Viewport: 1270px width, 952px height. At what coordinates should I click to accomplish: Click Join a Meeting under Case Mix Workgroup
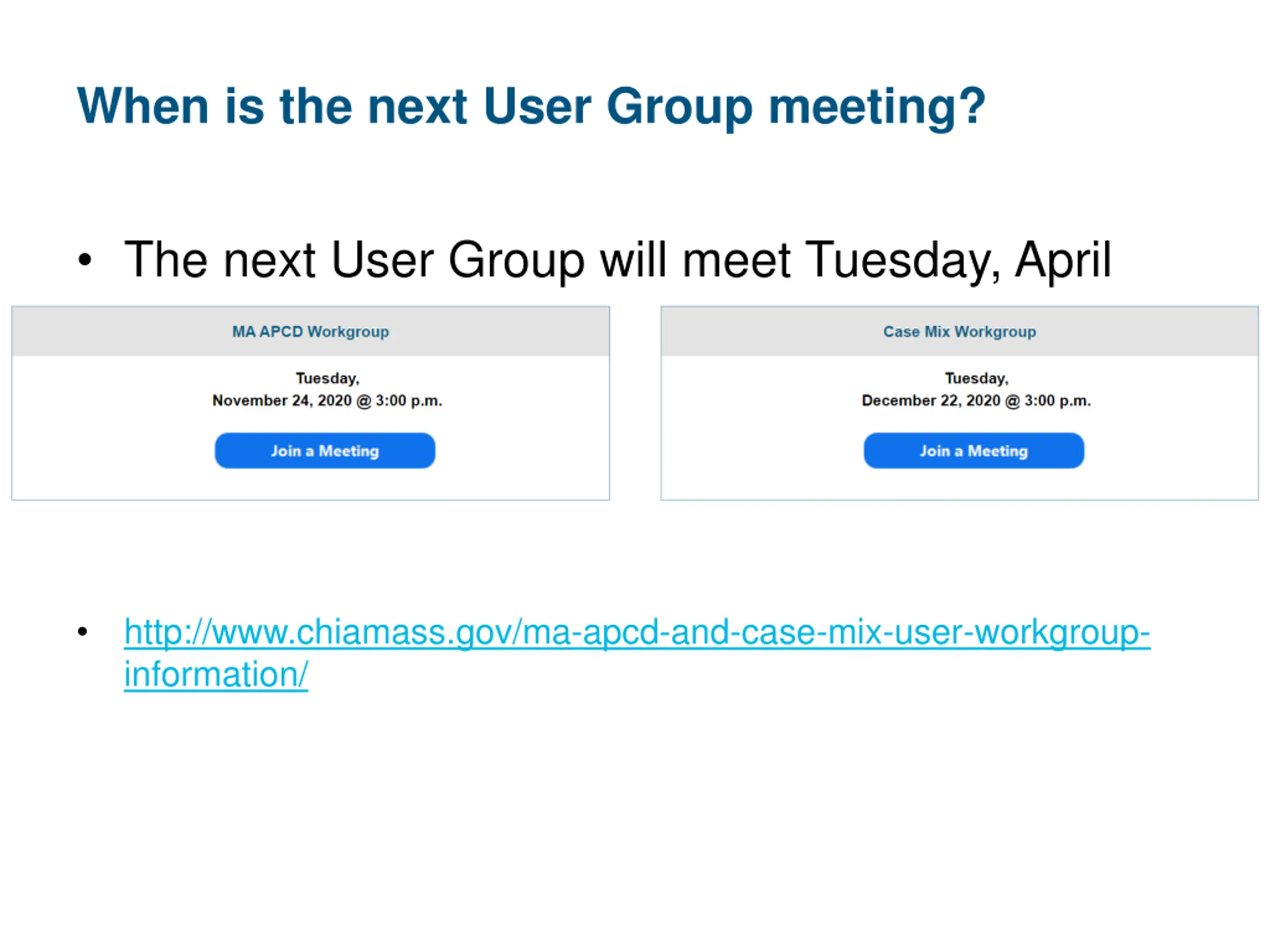tap(974, 451)
